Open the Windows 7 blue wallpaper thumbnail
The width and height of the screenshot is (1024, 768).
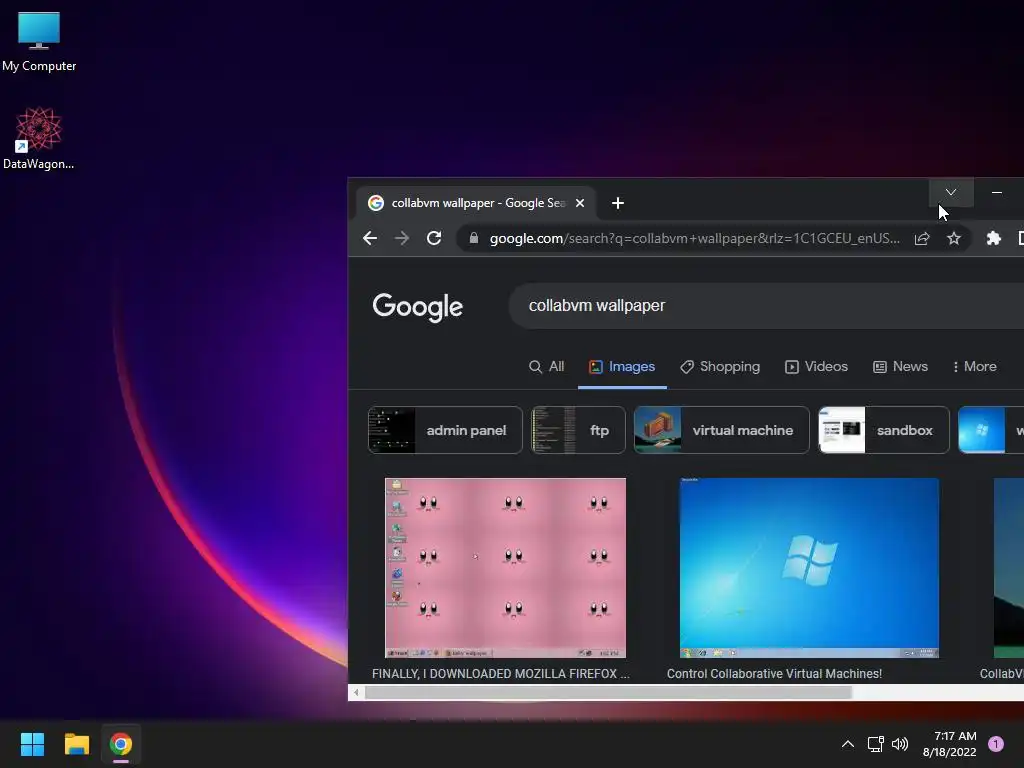pyautogui.click(x=809, y=568)
